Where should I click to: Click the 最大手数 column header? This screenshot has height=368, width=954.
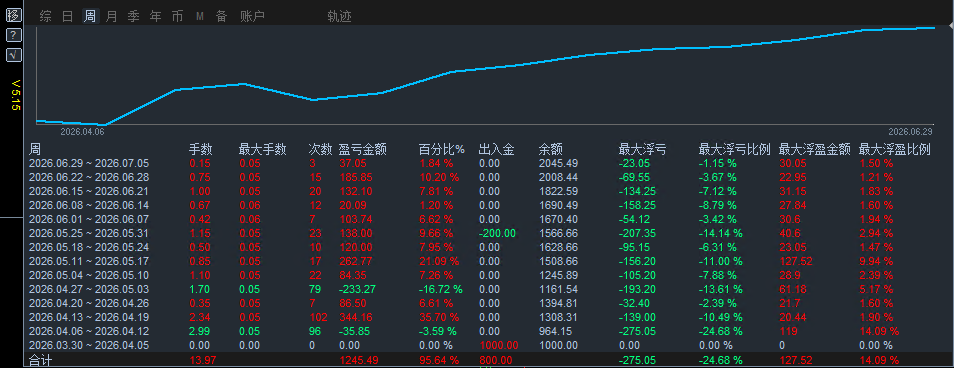(x=262, y=149)
